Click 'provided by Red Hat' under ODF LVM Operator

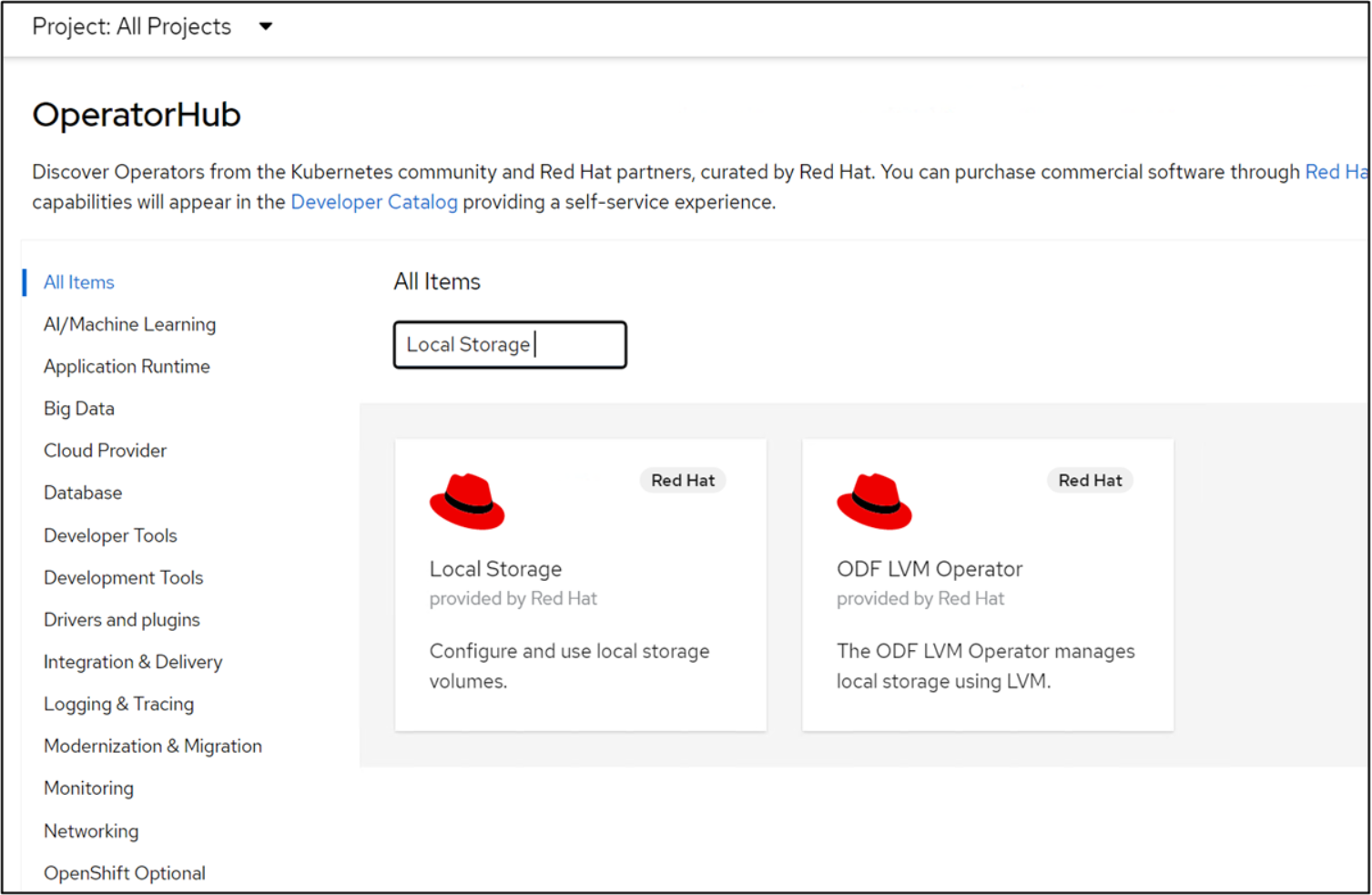(920, 598)
